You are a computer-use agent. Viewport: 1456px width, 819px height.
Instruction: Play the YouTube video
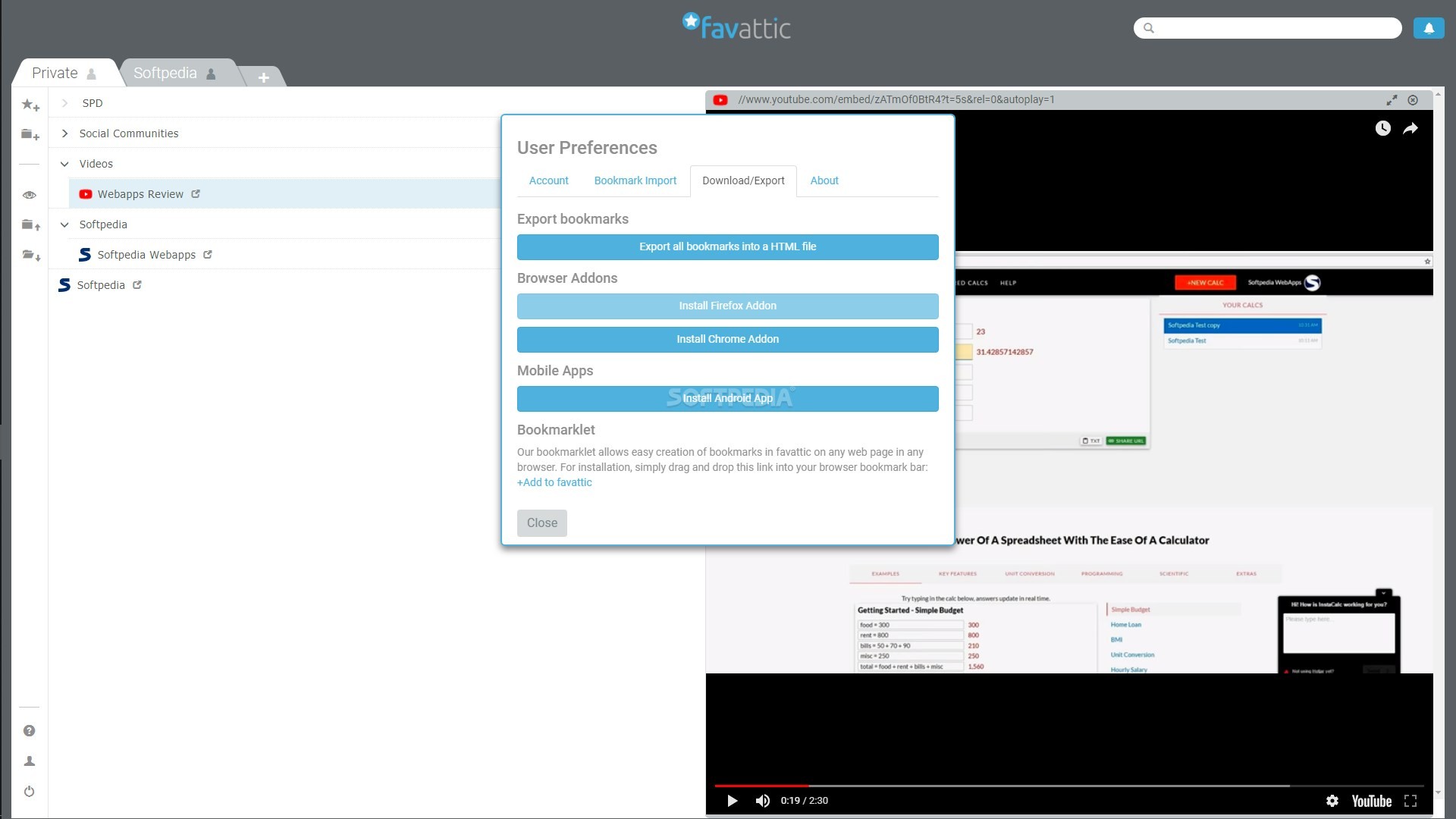click(x=732, y=801)
